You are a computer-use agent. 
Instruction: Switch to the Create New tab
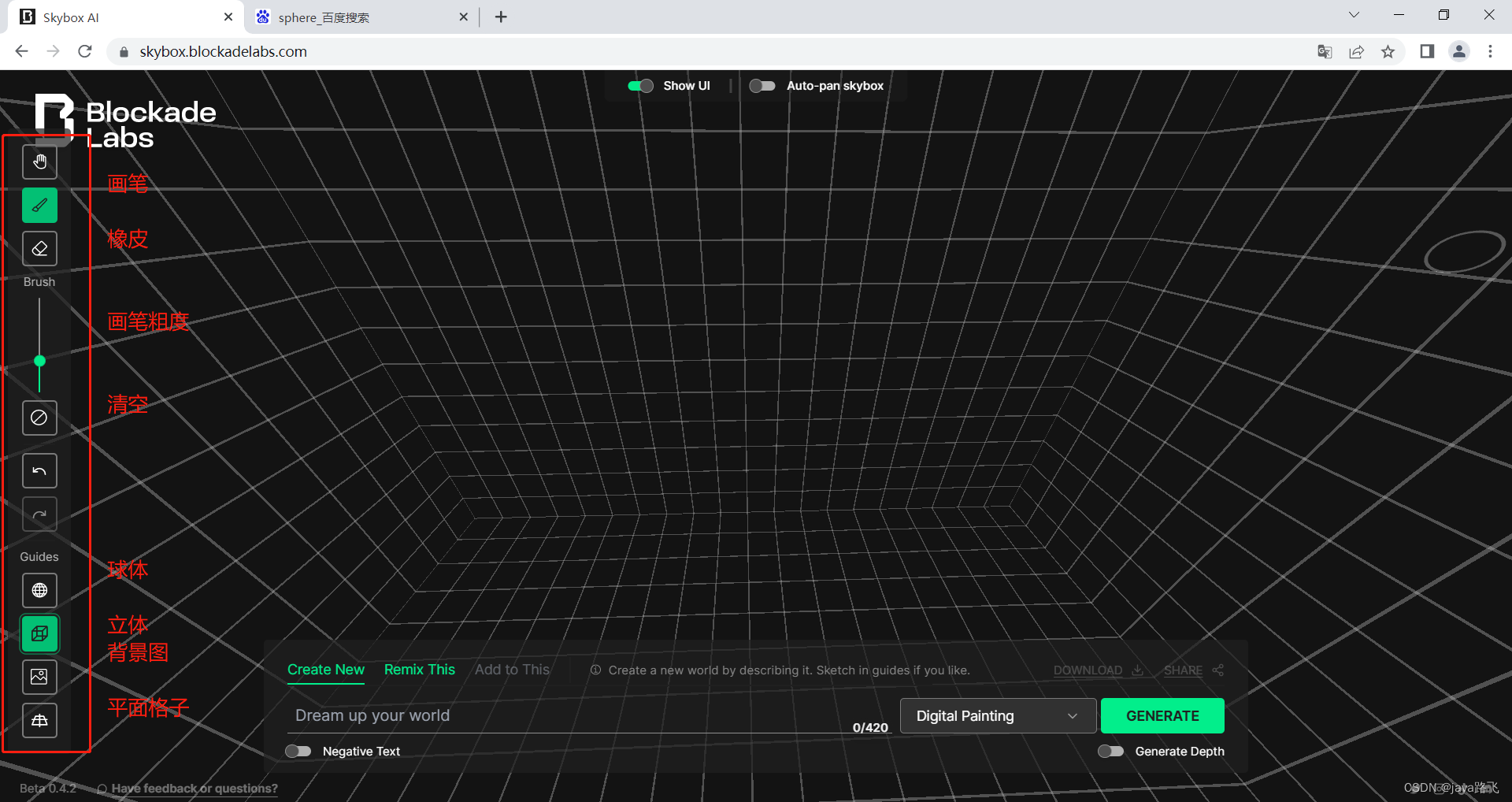point(326,670)
